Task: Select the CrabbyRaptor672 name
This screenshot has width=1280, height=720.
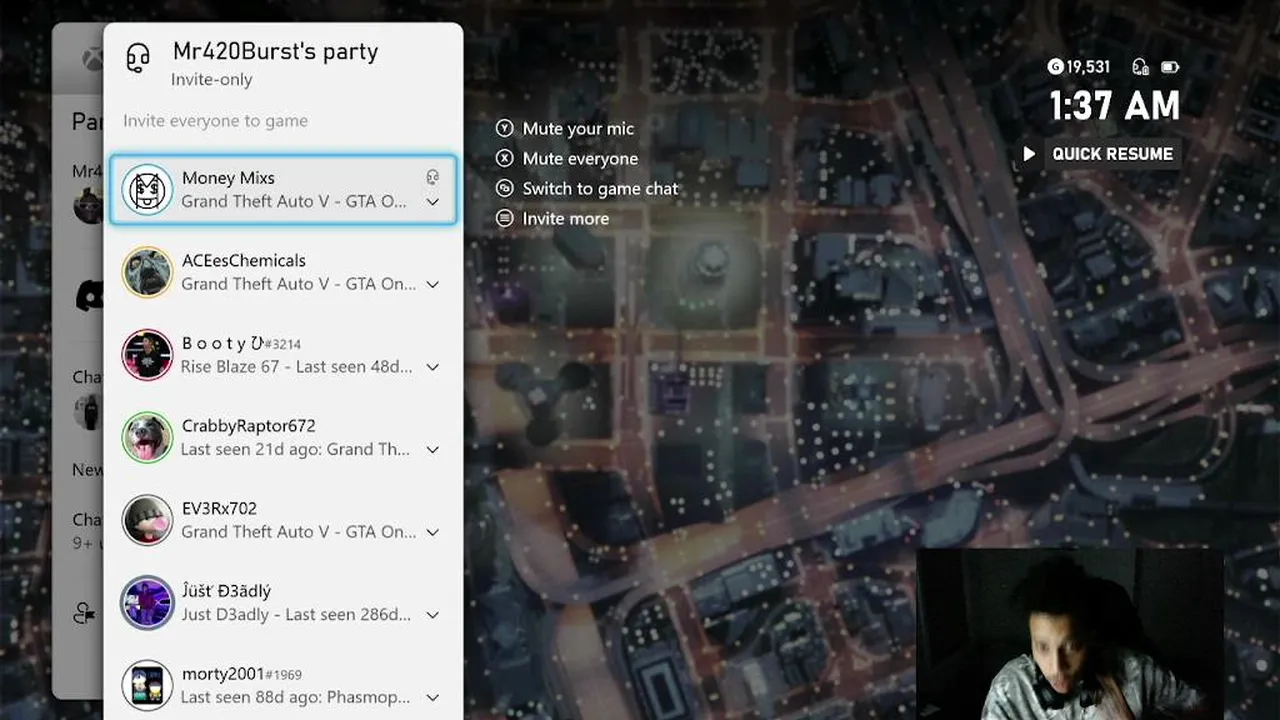Action: pyautogui.click(x=248, y=426)
